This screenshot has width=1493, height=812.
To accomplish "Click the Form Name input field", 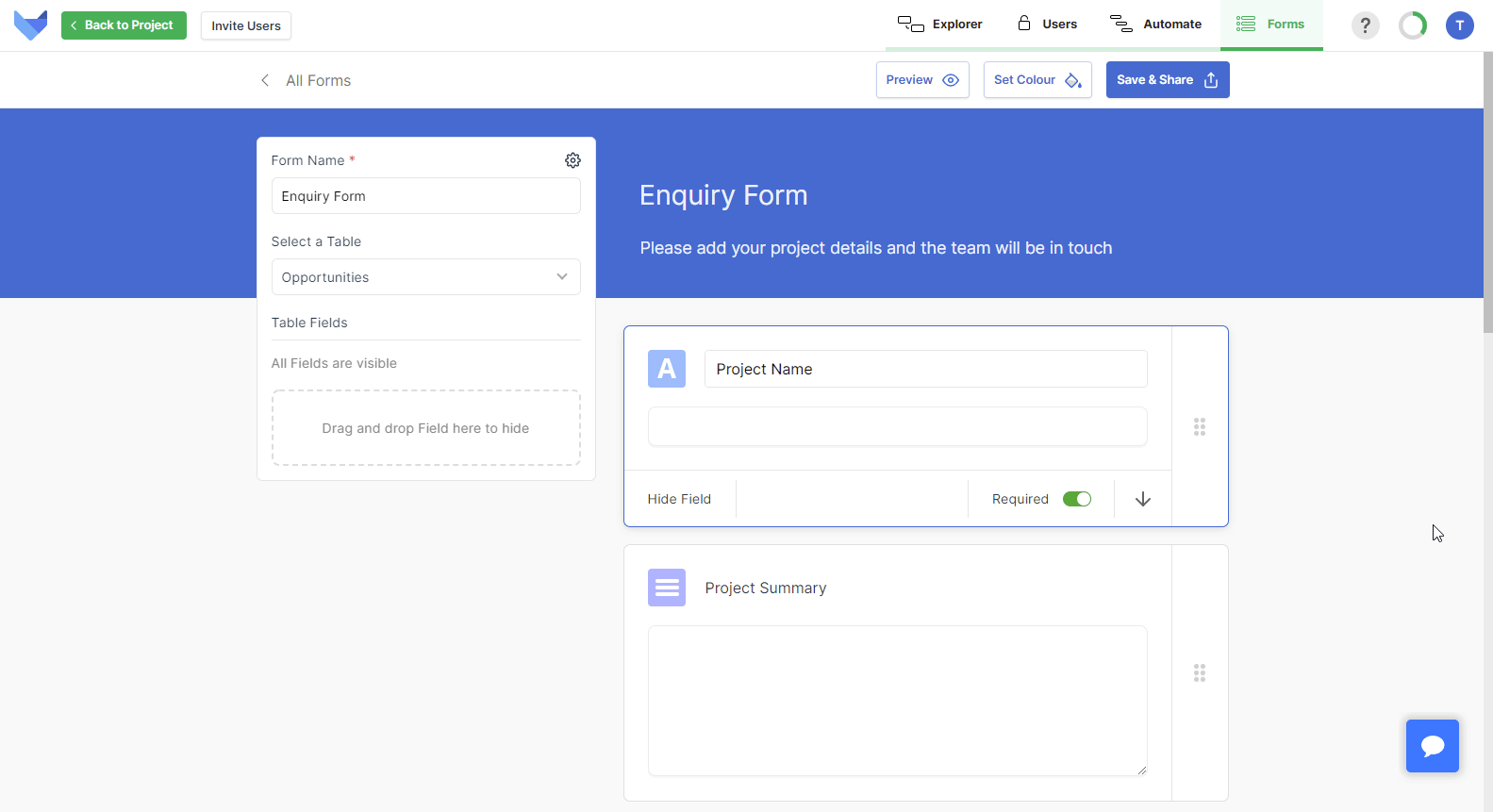I will pos(425,196).
